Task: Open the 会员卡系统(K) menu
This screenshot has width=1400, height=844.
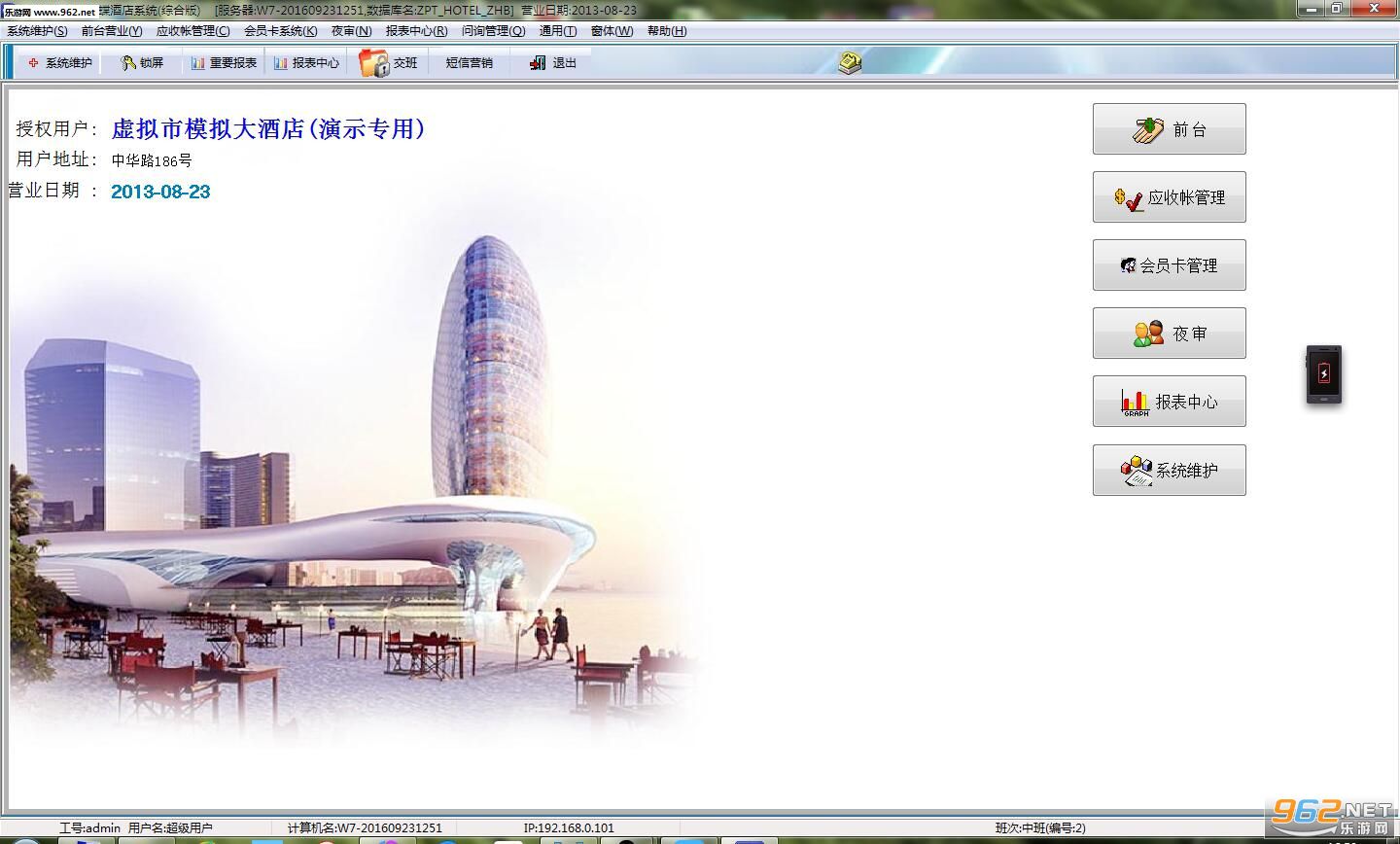Action: [x=280, y=31]
